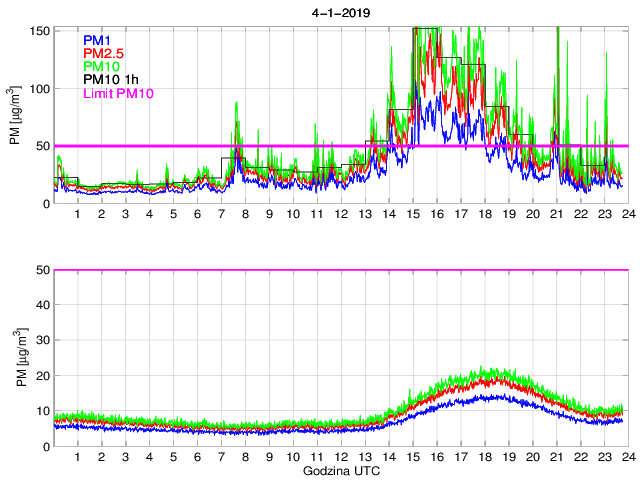
Task: Click the lower chart's PM y-axis label
Action: tap(15, 358)
